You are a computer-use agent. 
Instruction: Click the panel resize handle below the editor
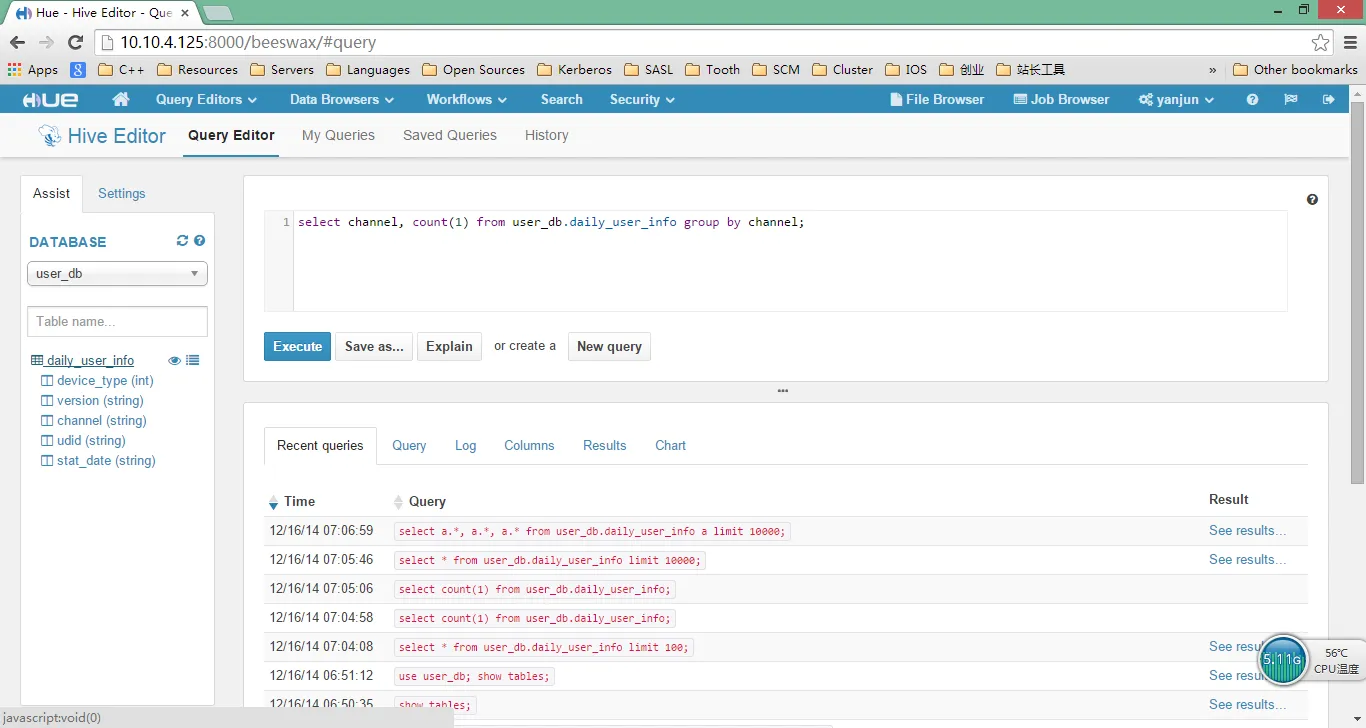[783, 391]
